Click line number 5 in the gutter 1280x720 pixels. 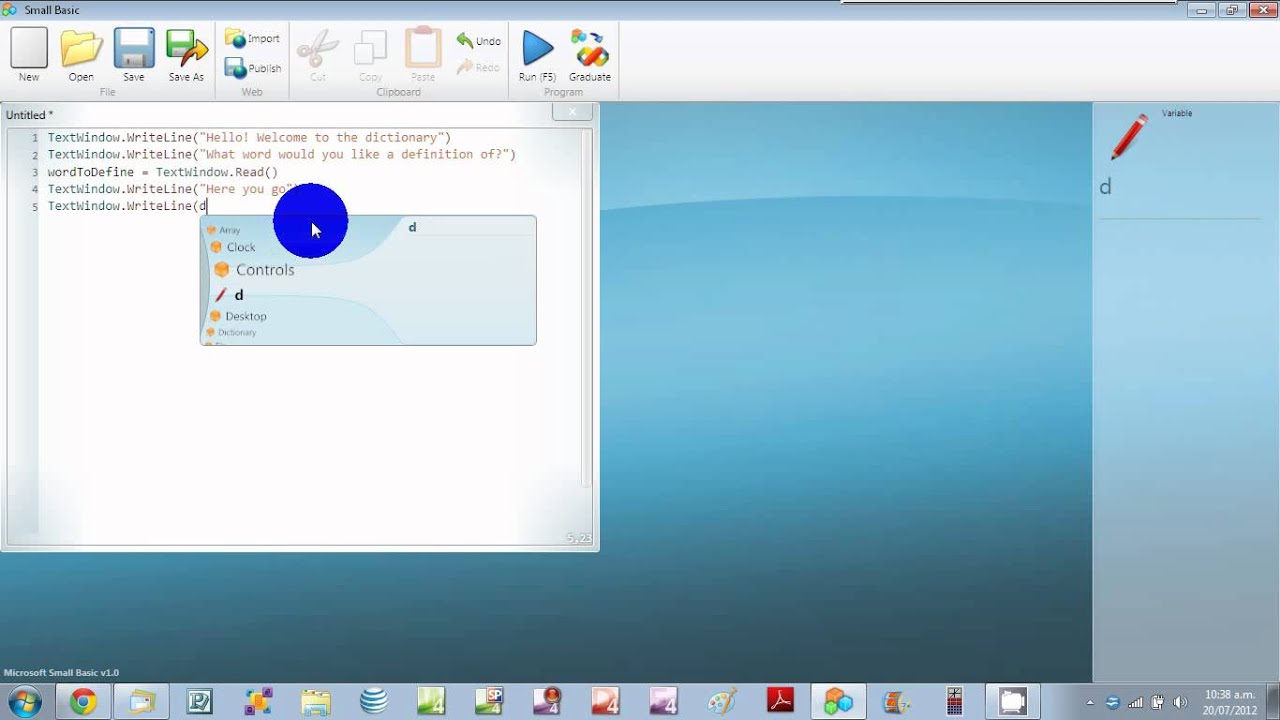tap(35, 207)
